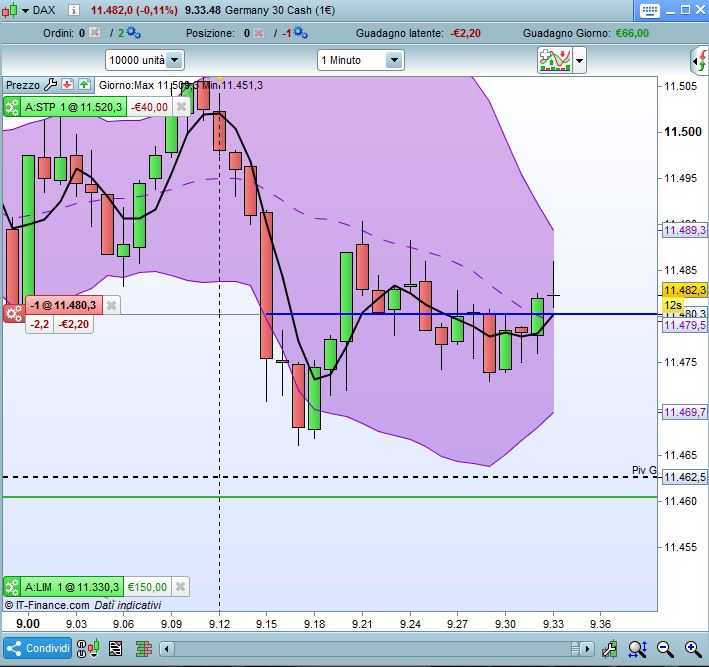Click the keyboard shortcut icon in title bar
This screenshot has width=709, height=667.
click(649, 10)
